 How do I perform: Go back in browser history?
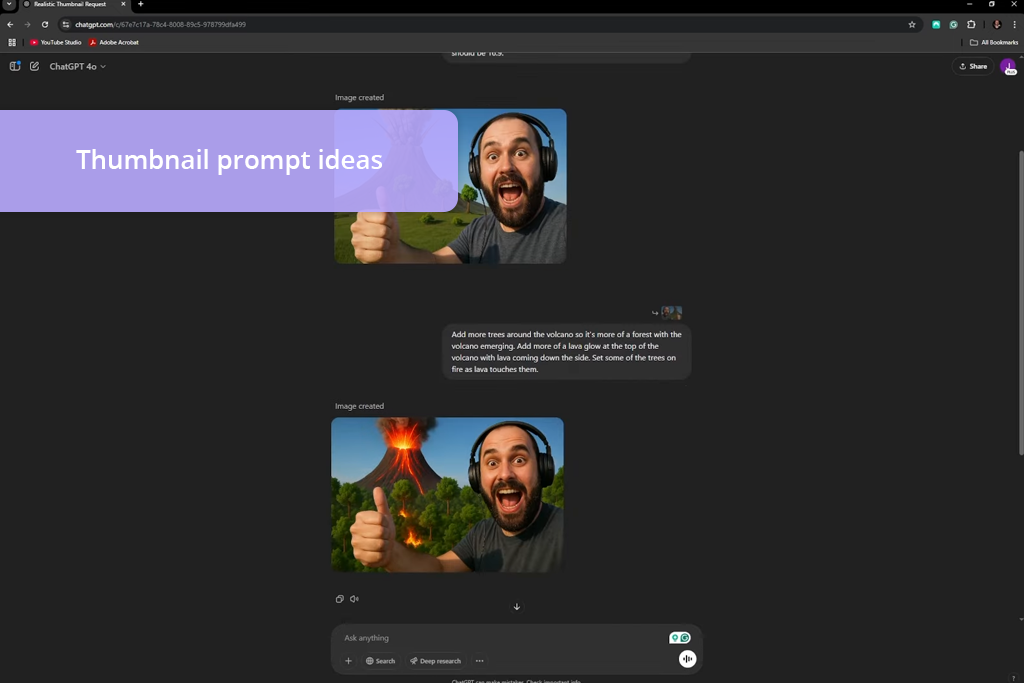click(x=10, y=24)
